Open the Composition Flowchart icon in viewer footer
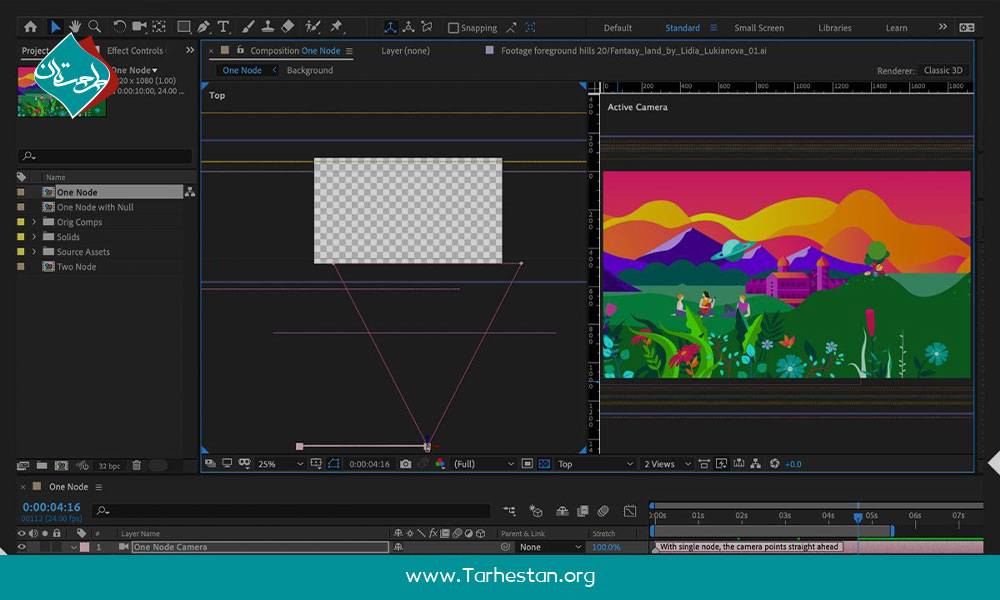The height and width of the screenshot is (600, 1000). point(756,464)
